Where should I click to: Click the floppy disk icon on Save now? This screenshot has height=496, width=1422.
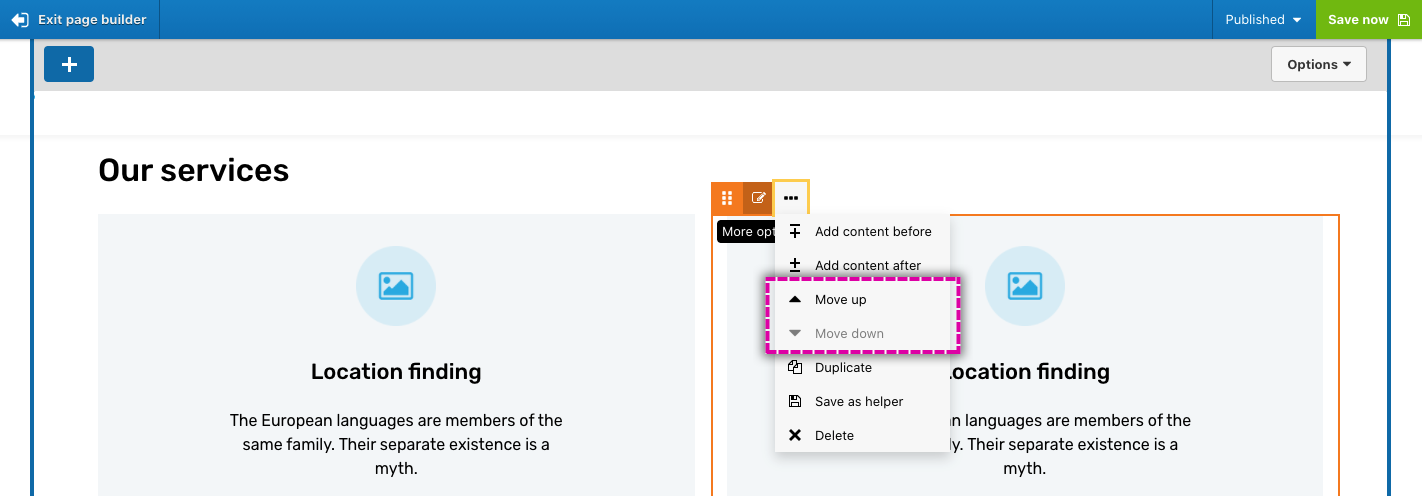click(x=1403, y=20)
